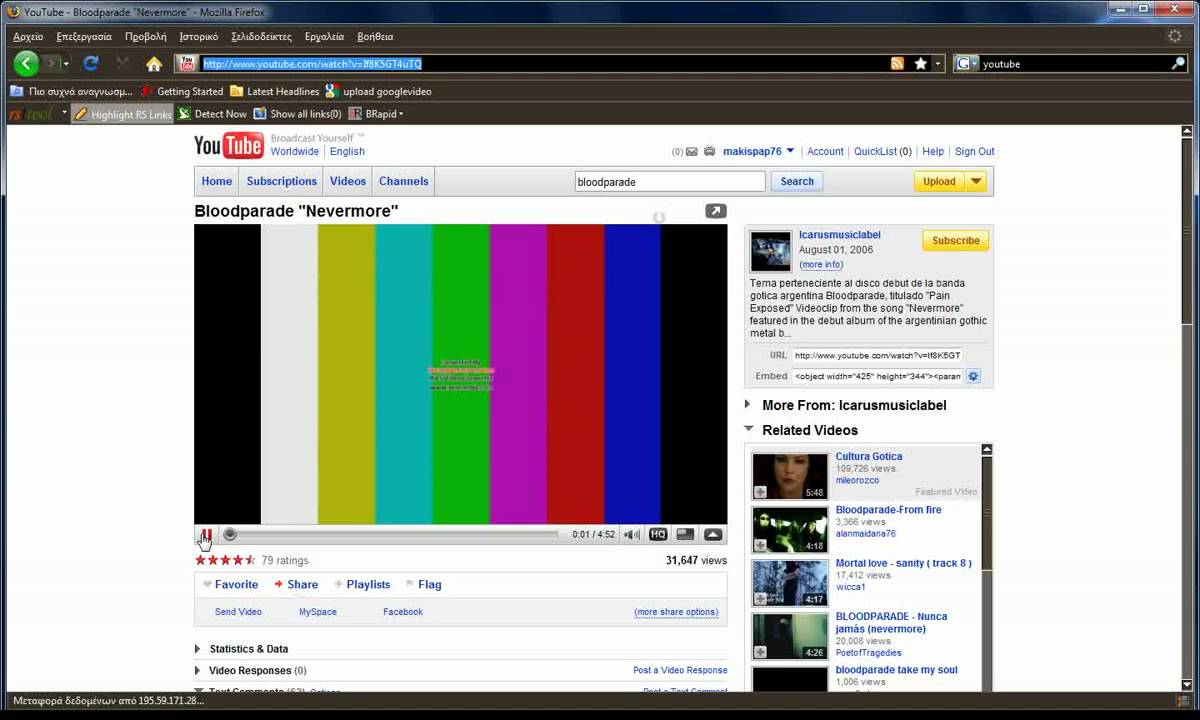
Task: Open the Cultura Gotica video thumbnail
Action: point(790,476)
